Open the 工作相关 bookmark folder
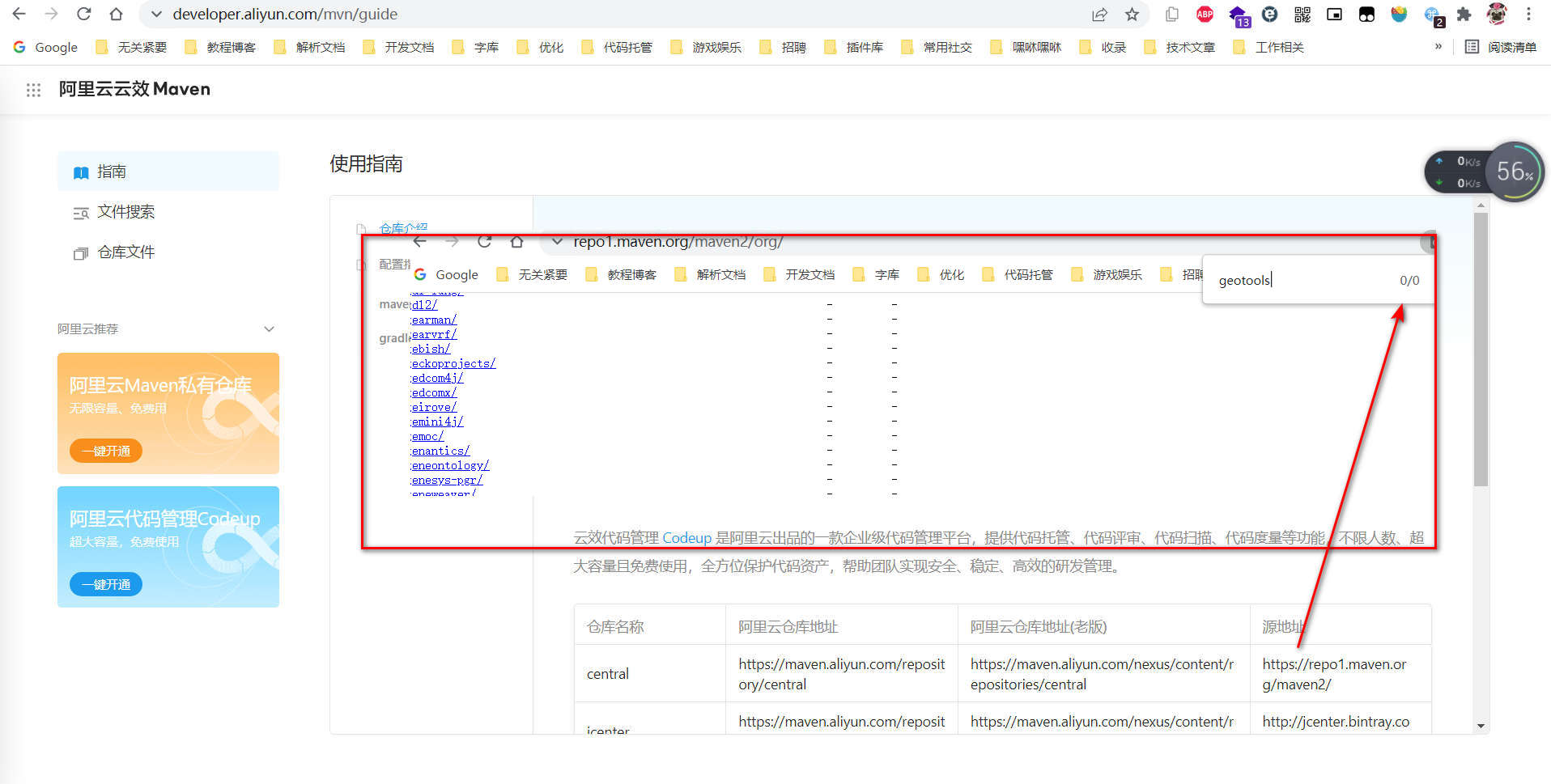 (1268, 47)
